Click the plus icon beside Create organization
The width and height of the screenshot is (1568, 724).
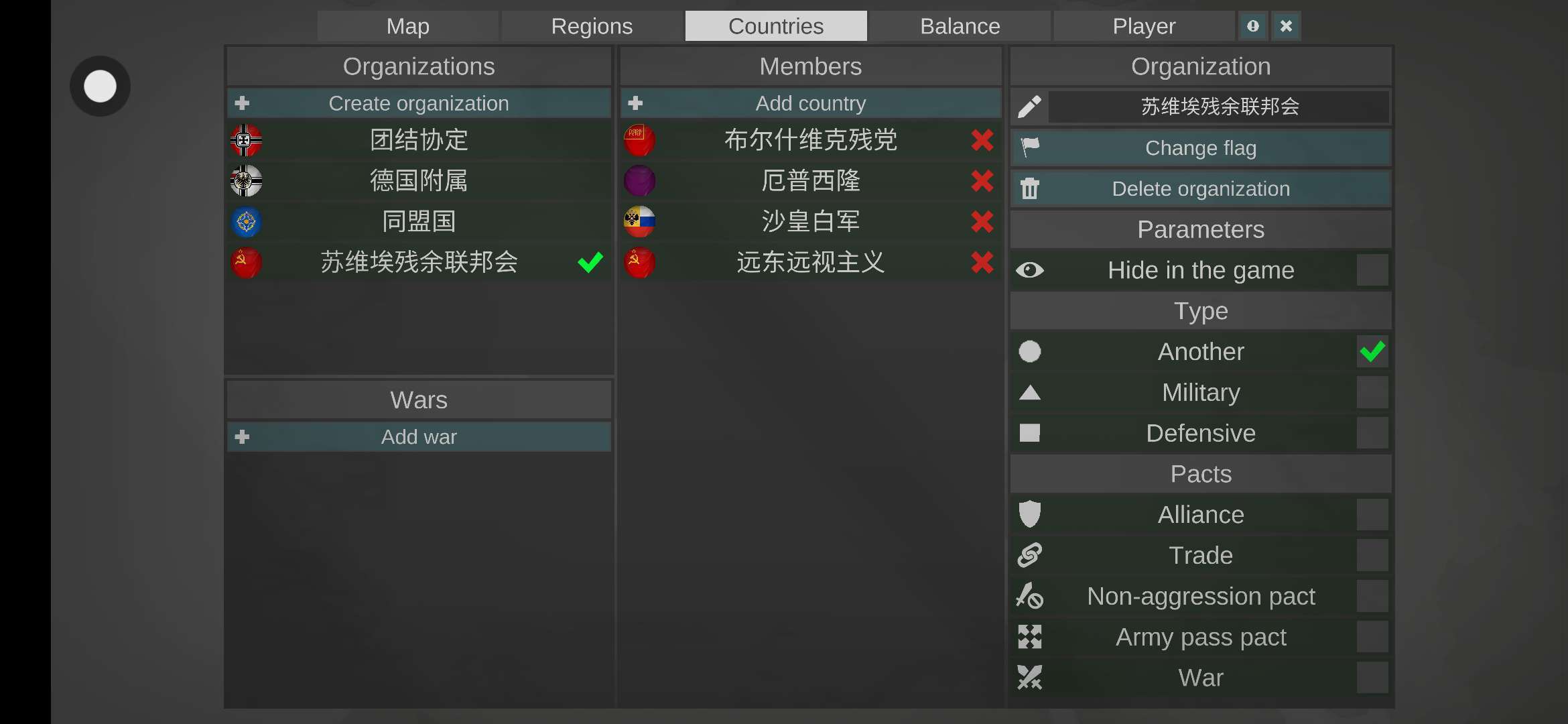pyautogui.click(x=243, y=103)
